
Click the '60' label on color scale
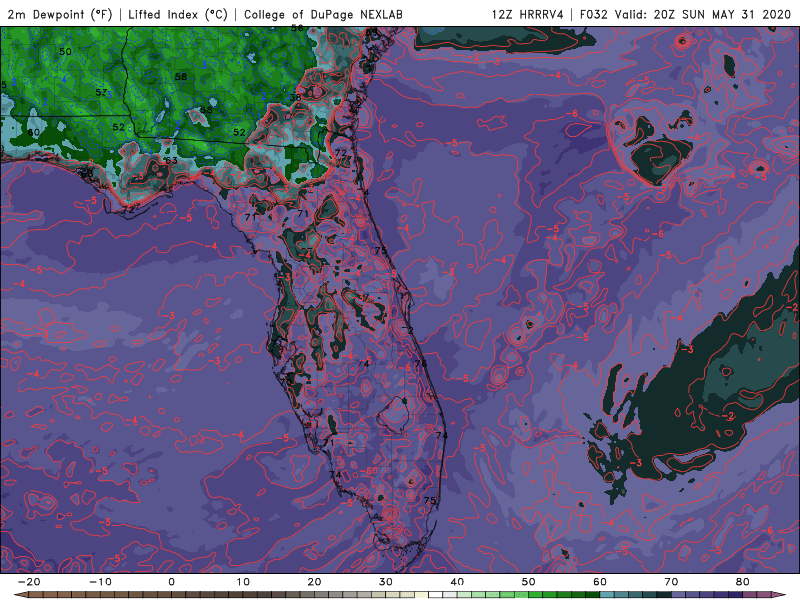pyautogui.click(x=600, y=582)
